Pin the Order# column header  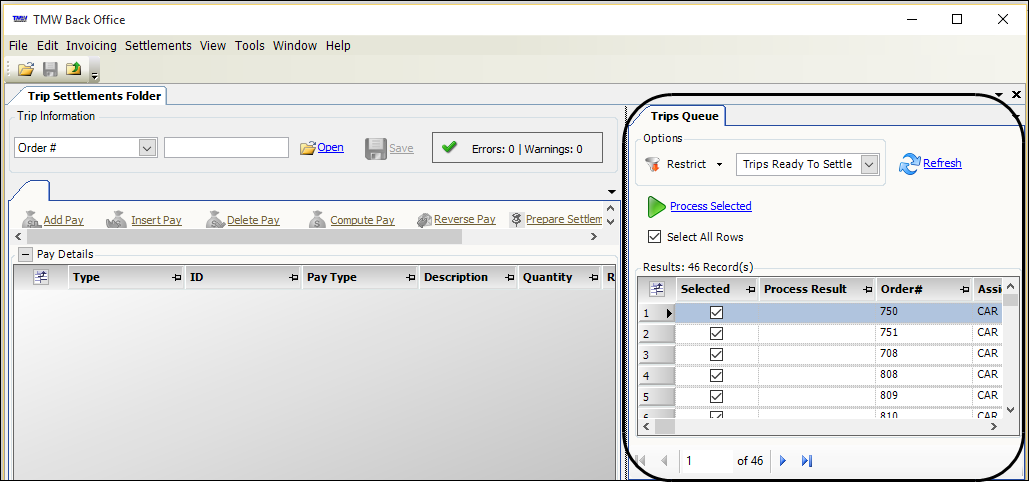click(x=964, y=290)
